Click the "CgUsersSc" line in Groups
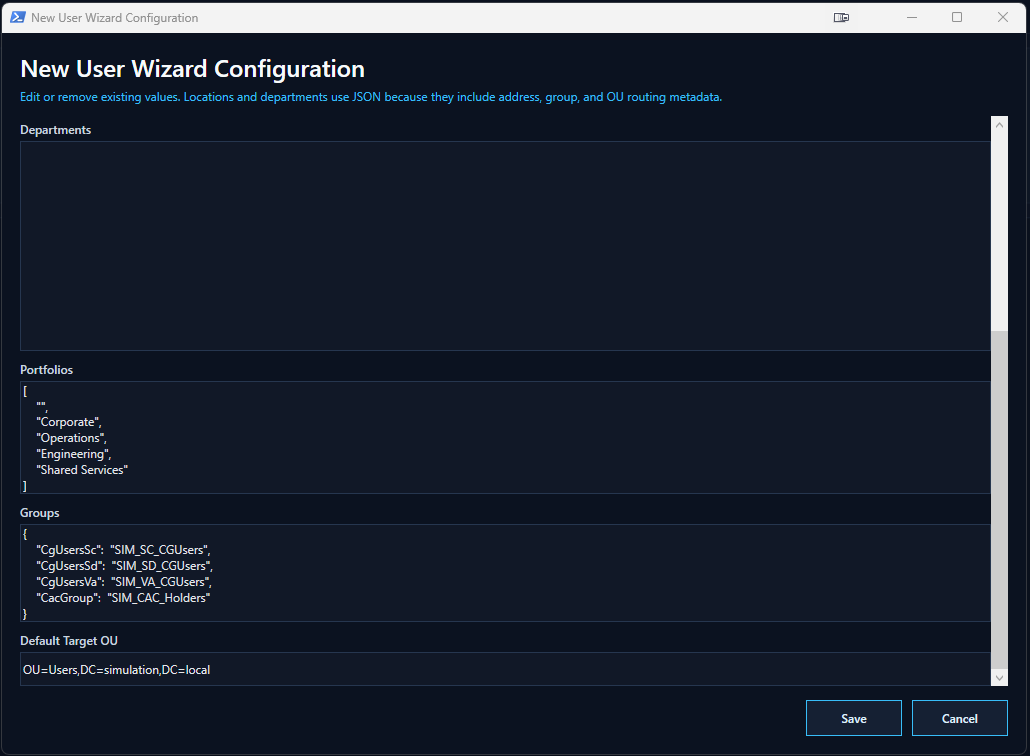 123,550
